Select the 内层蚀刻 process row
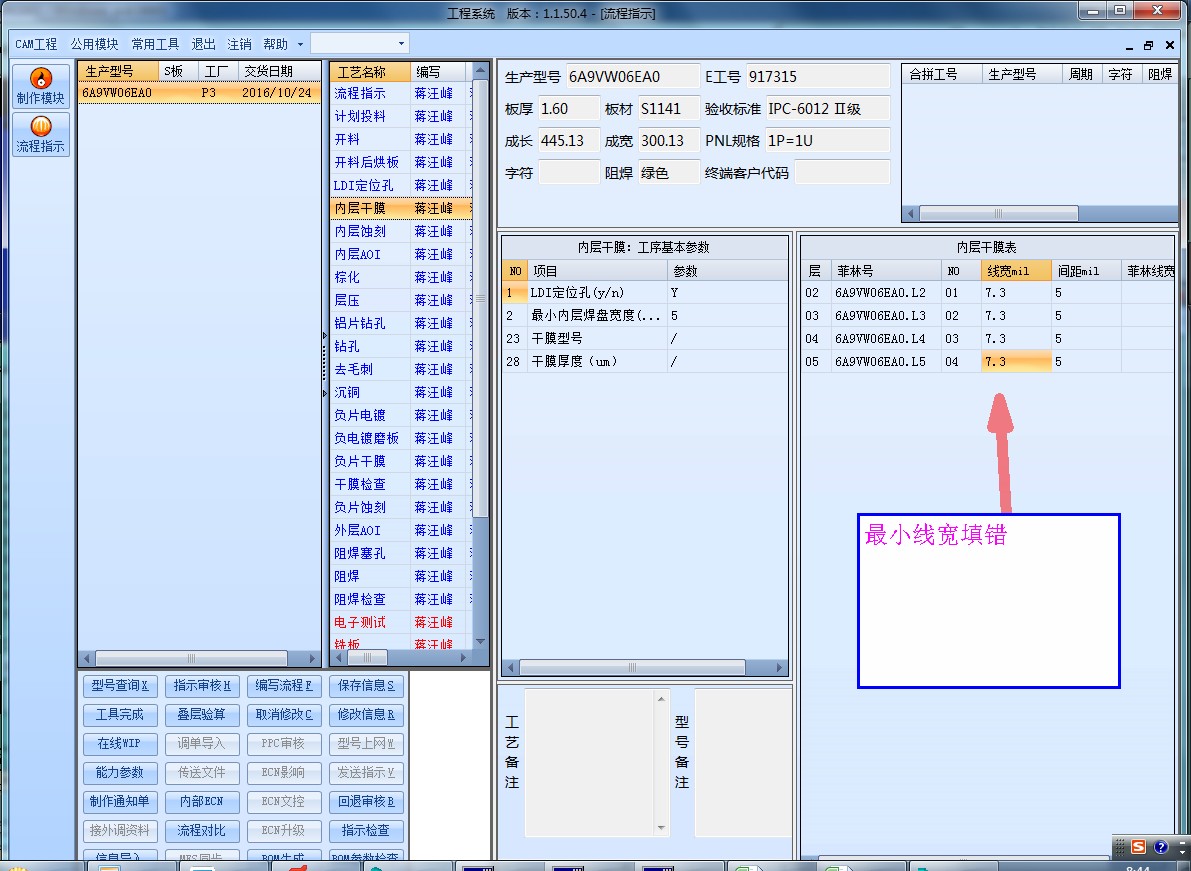The image size is (1191, 871). pos(401,231)
